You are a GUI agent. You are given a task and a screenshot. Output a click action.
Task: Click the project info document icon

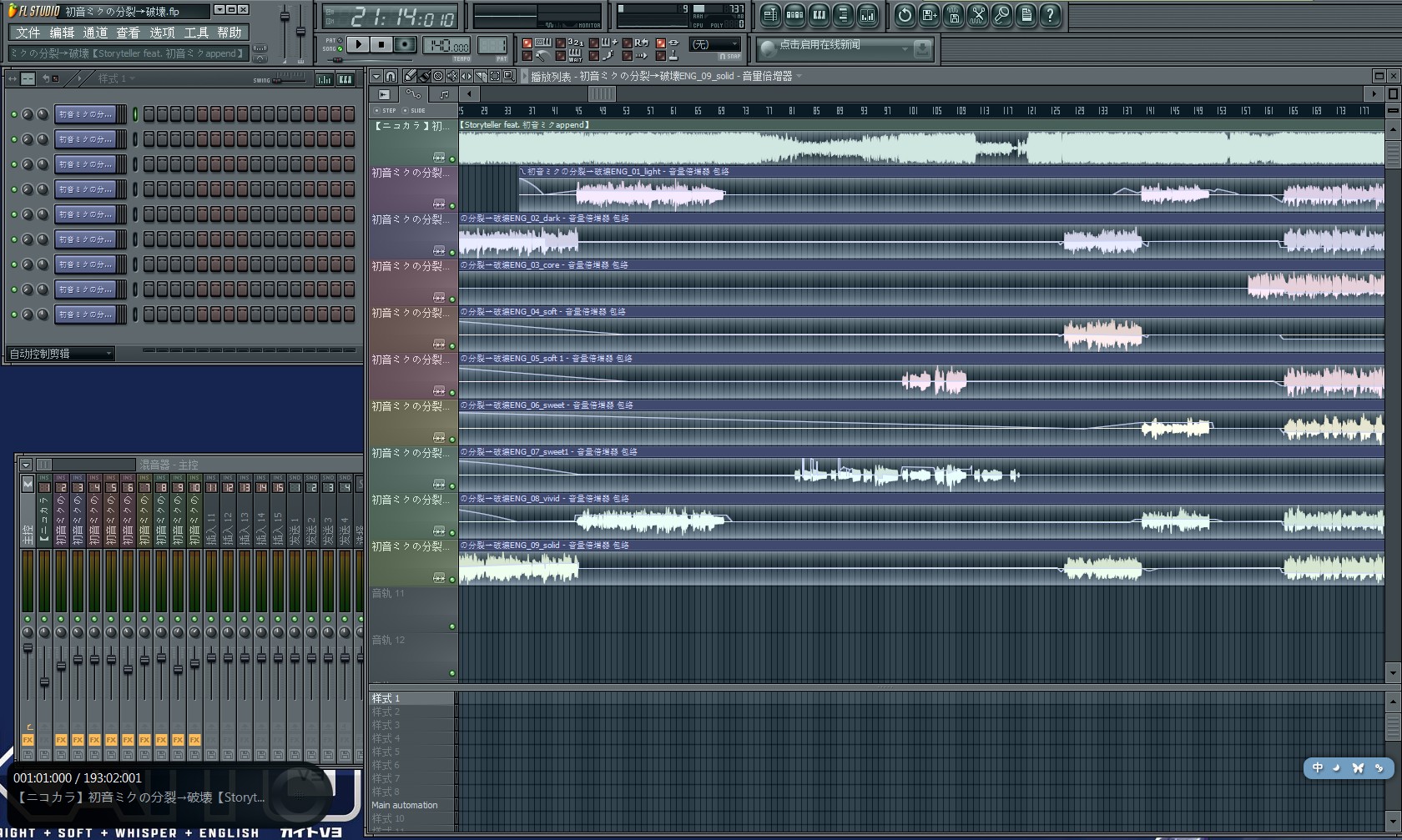1026,15
